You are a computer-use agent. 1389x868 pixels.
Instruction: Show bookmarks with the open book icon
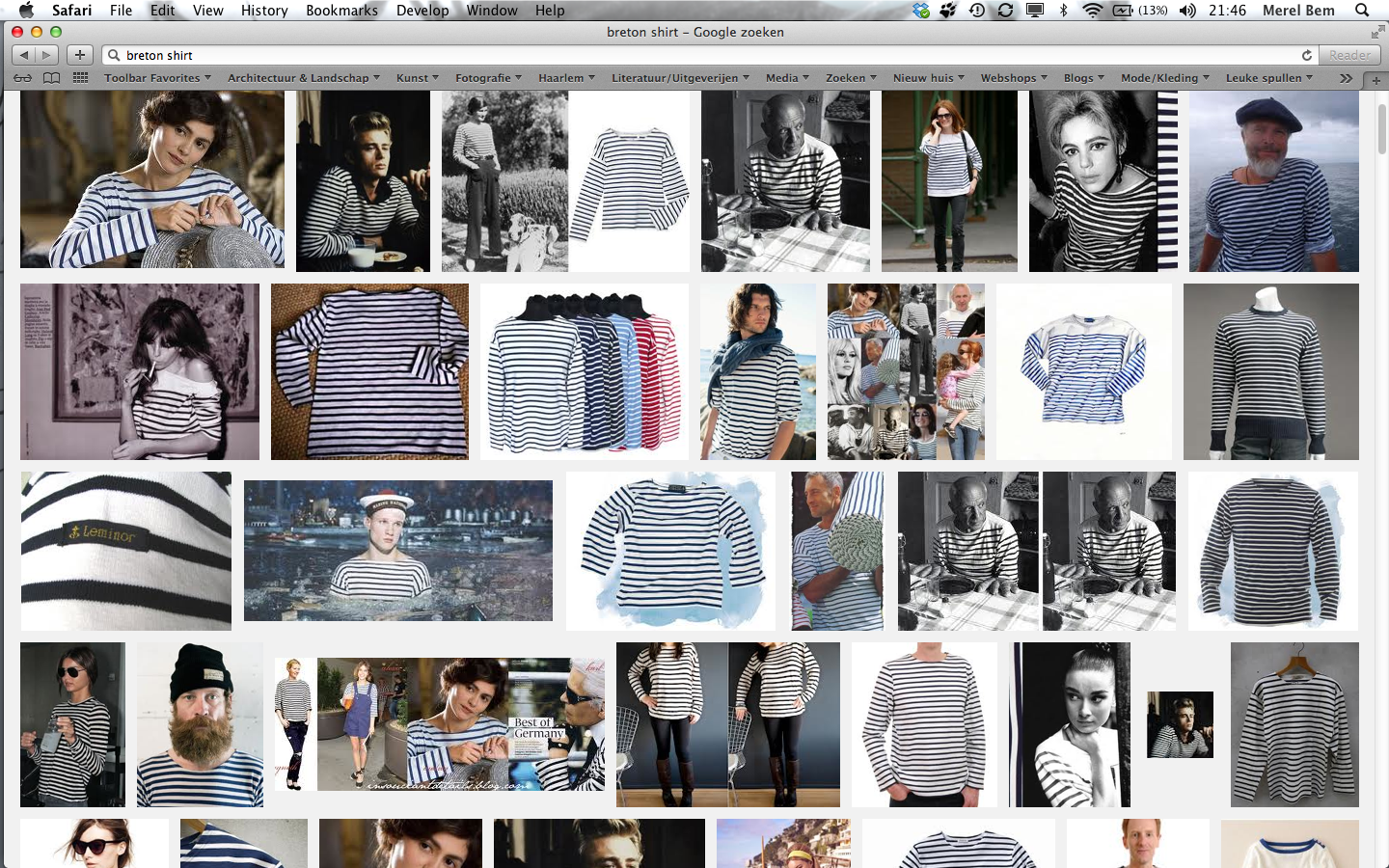(x=51, y=78)
